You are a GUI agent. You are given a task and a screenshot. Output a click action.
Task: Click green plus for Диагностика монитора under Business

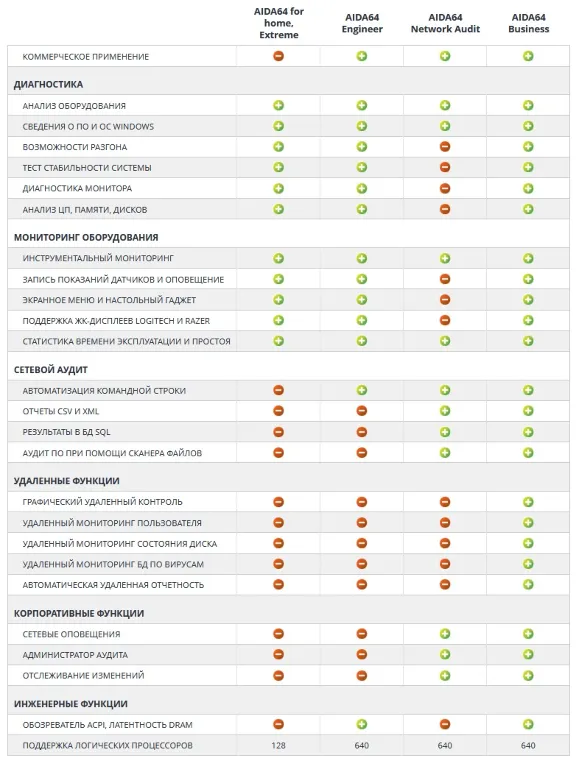pos(528,188)
